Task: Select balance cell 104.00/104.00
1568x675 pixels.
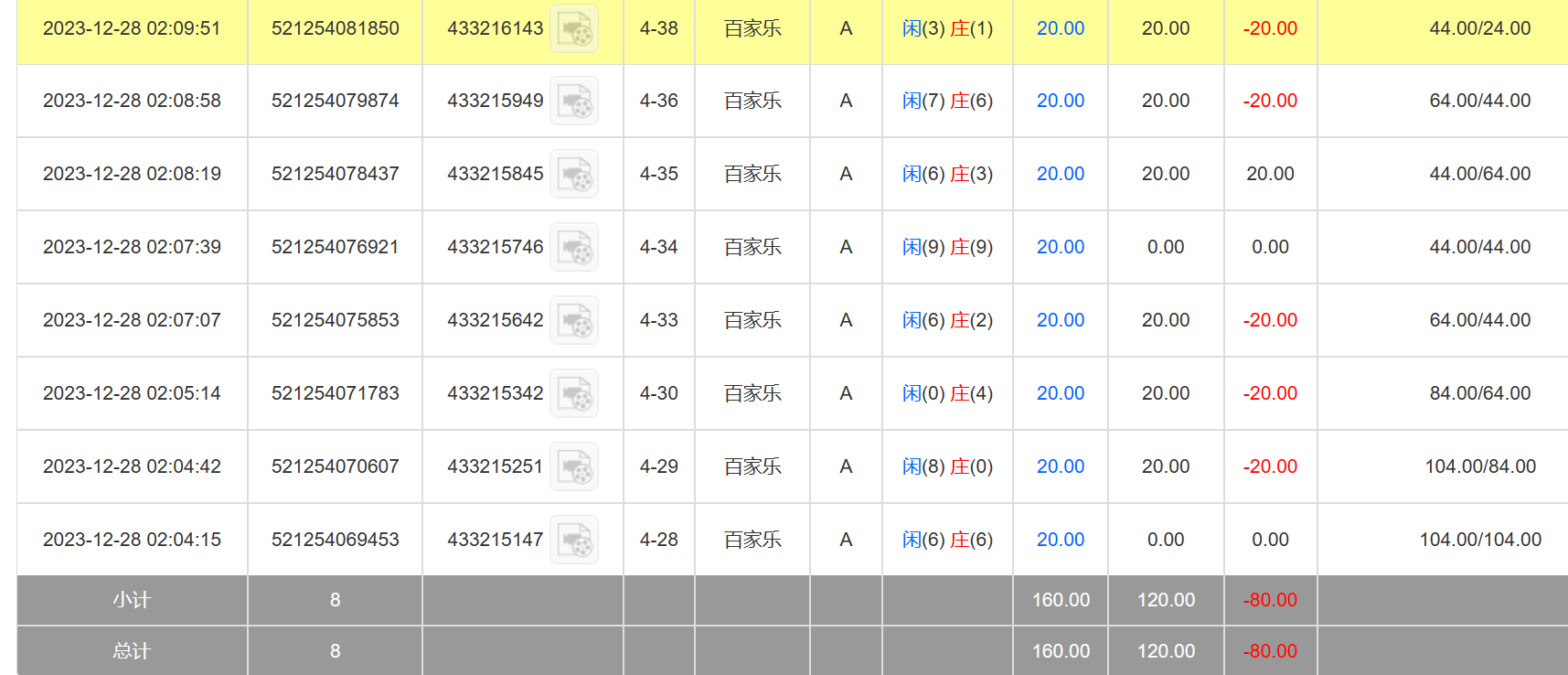Action: point(1479,540)
